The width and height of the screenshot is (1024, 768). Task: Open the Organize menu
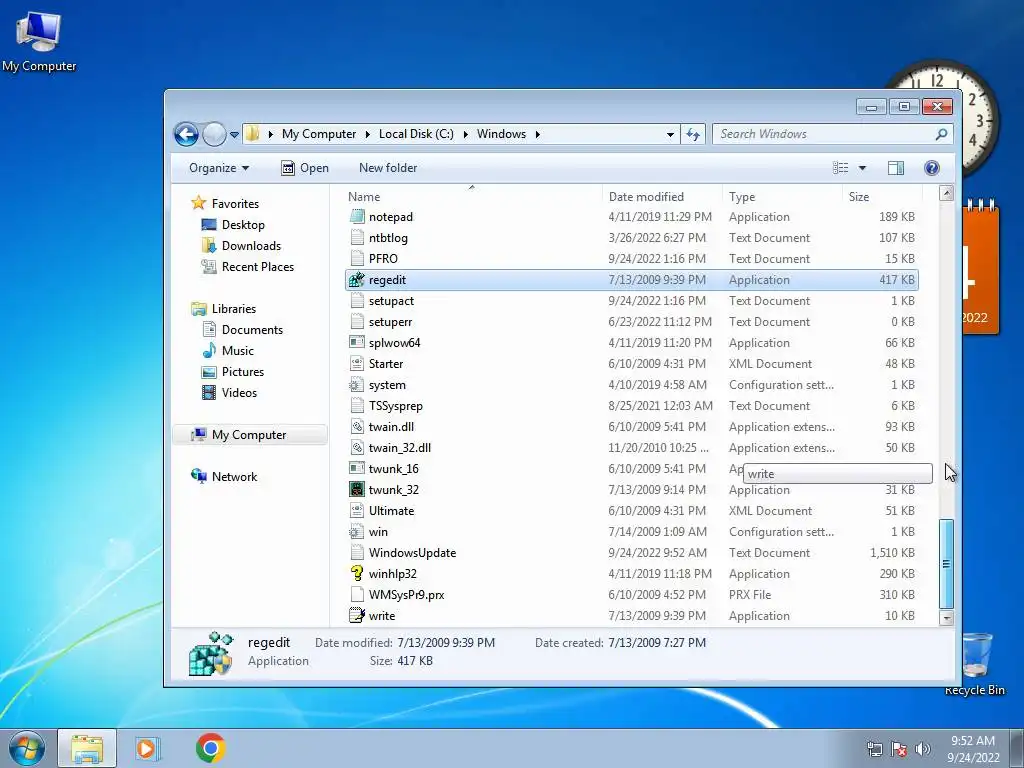pos(219,168)
